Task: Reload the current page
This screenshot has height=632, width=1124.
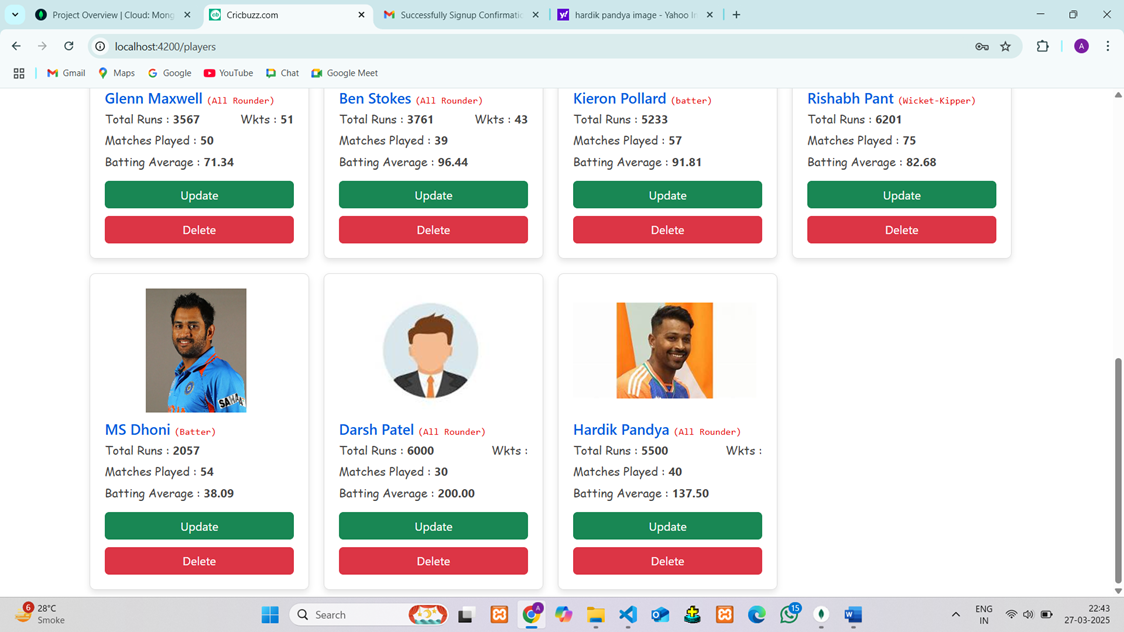Action: pyautogui.click(x=69, y=46)
